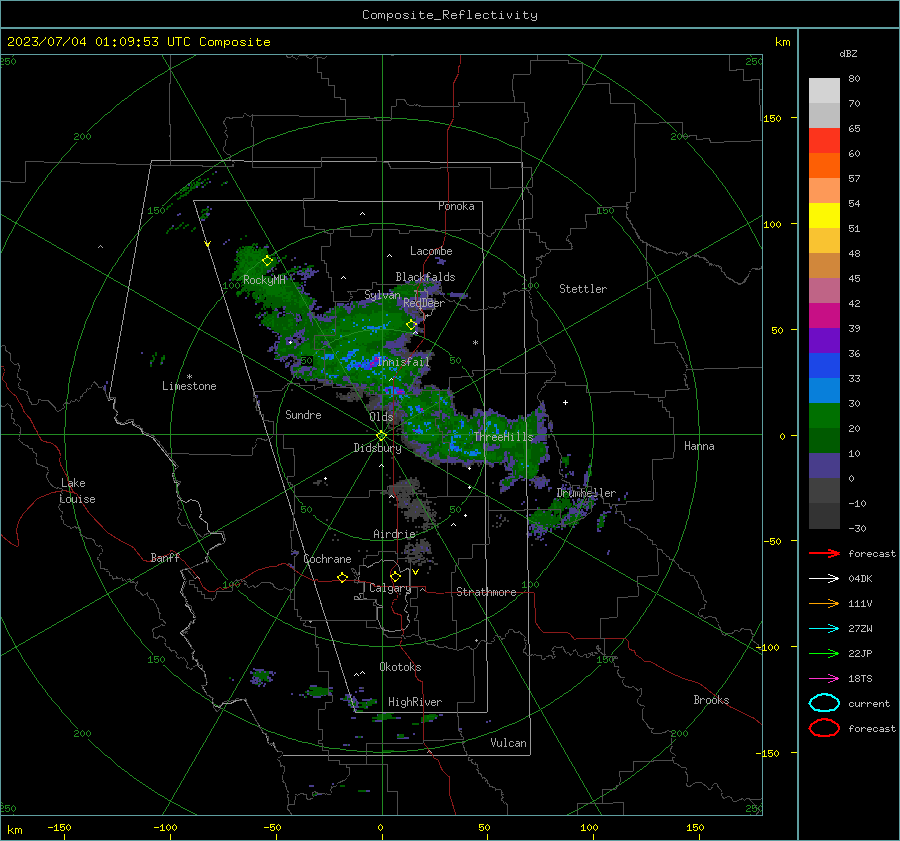Click the Composite_Reflectivity title
This screenshot has height=841, width=900.
tap(450, 15)
